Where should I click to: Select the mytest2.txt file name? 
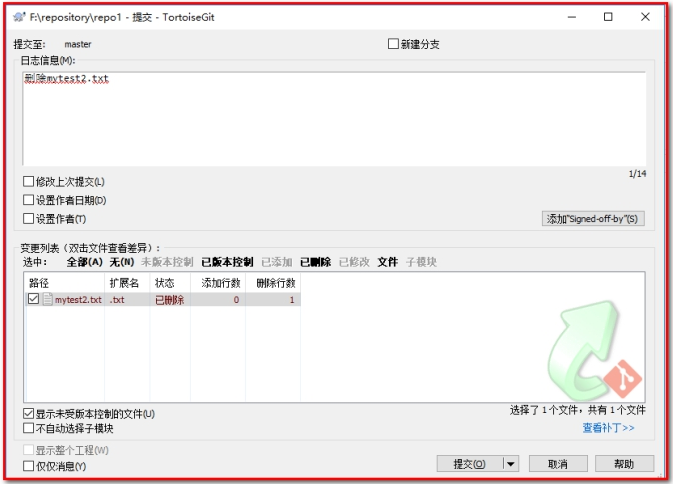coord(78,299)
